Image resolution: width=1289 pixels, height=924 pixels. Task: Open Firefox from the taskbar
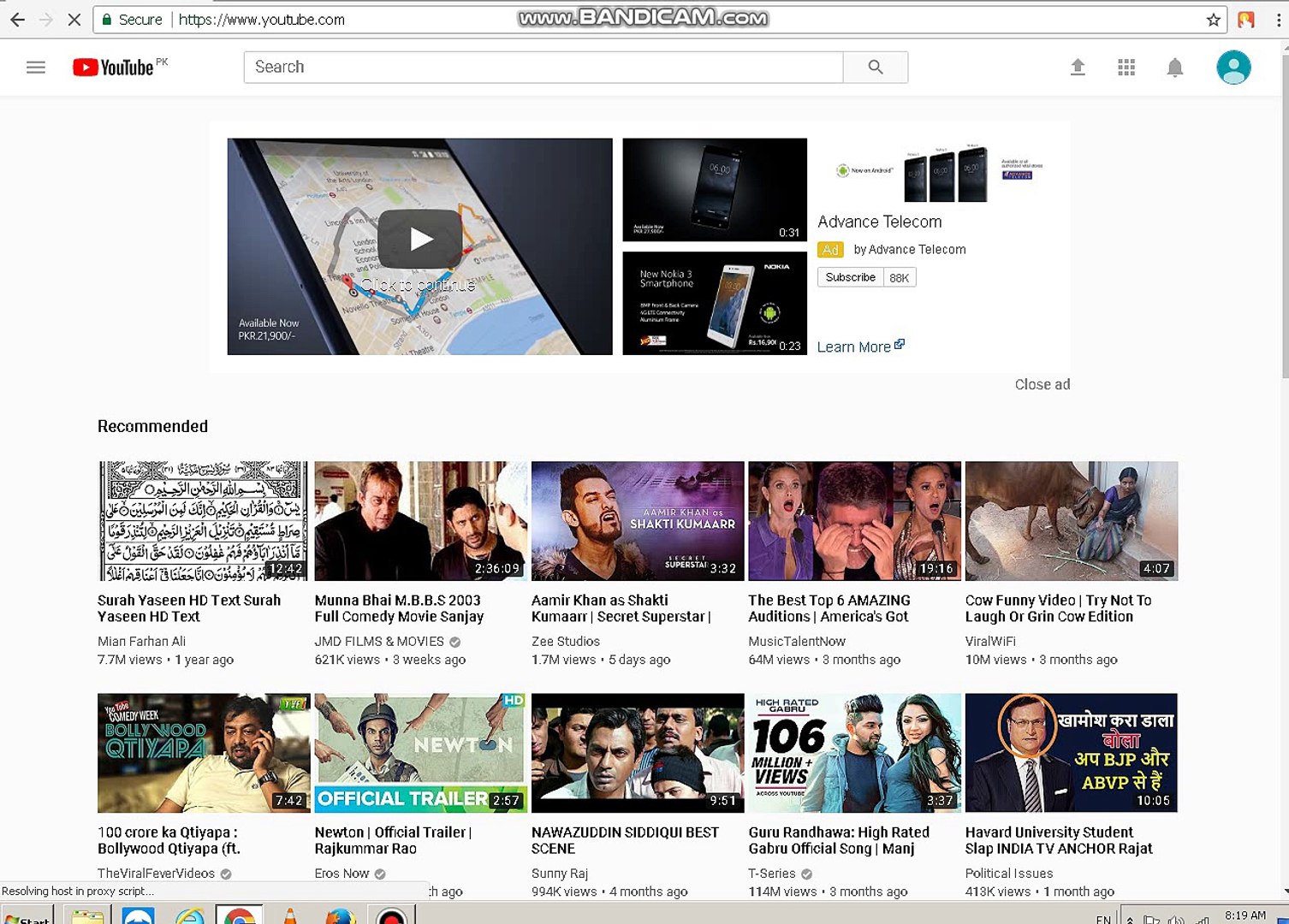click(x=340, y=915)
